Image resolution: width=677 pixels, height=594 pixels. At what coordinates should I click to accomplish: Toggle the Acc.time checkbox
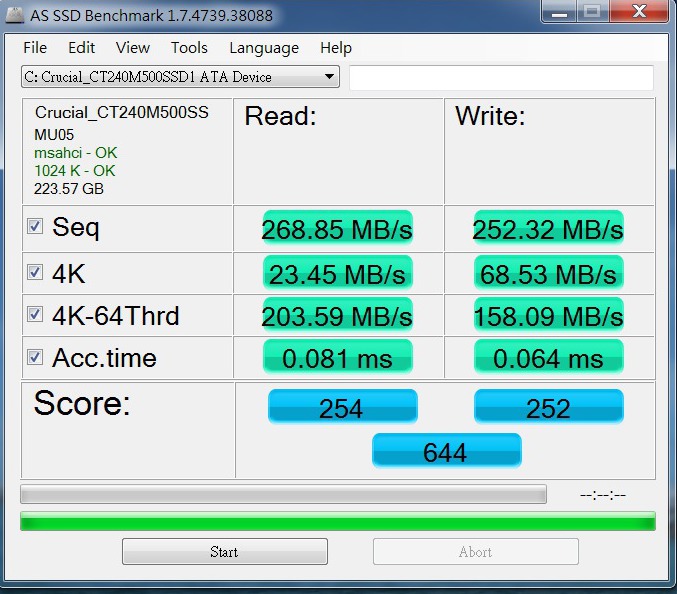[x=35, y=357]
